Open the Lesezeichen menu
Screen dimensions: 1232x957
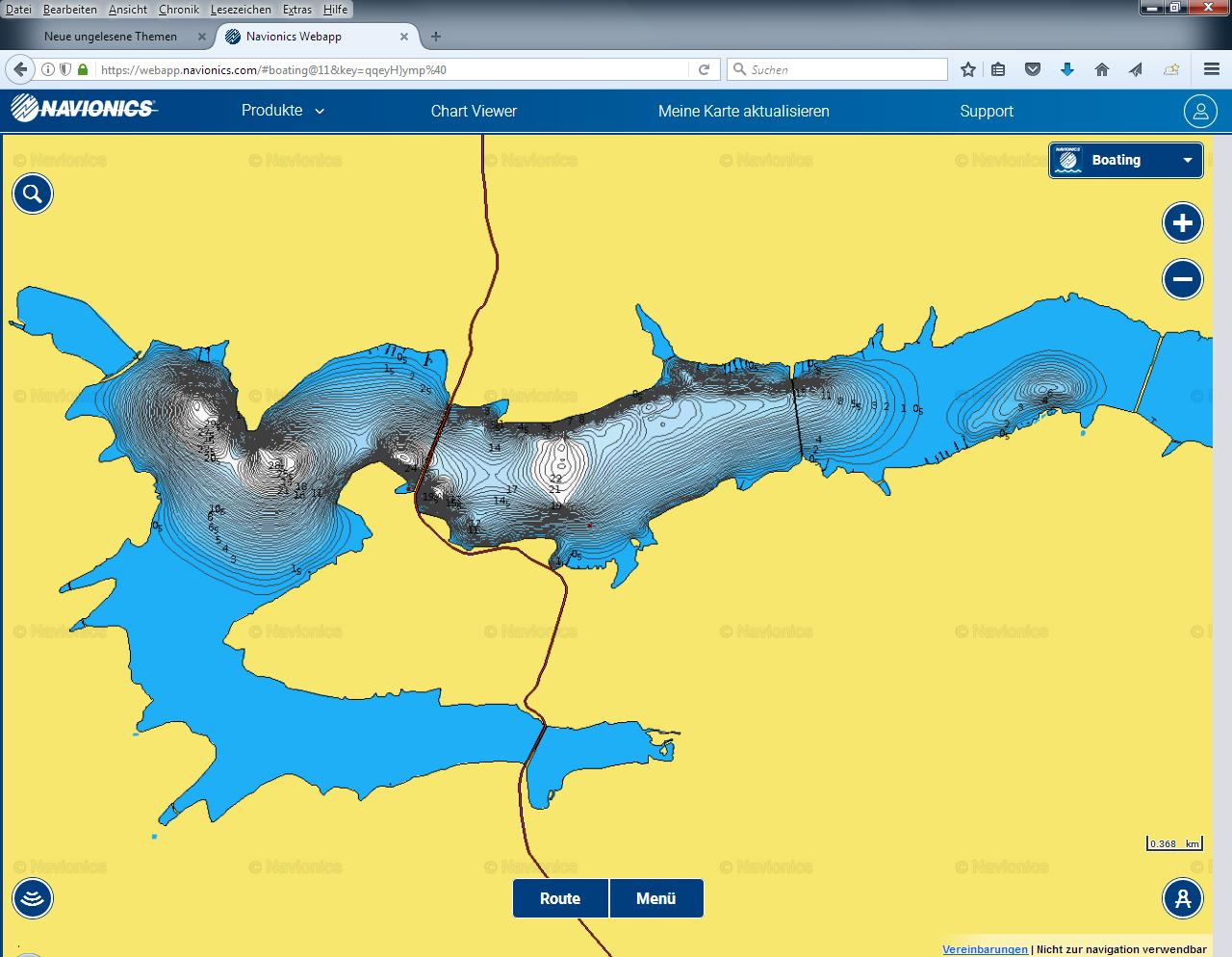point(241,10)
